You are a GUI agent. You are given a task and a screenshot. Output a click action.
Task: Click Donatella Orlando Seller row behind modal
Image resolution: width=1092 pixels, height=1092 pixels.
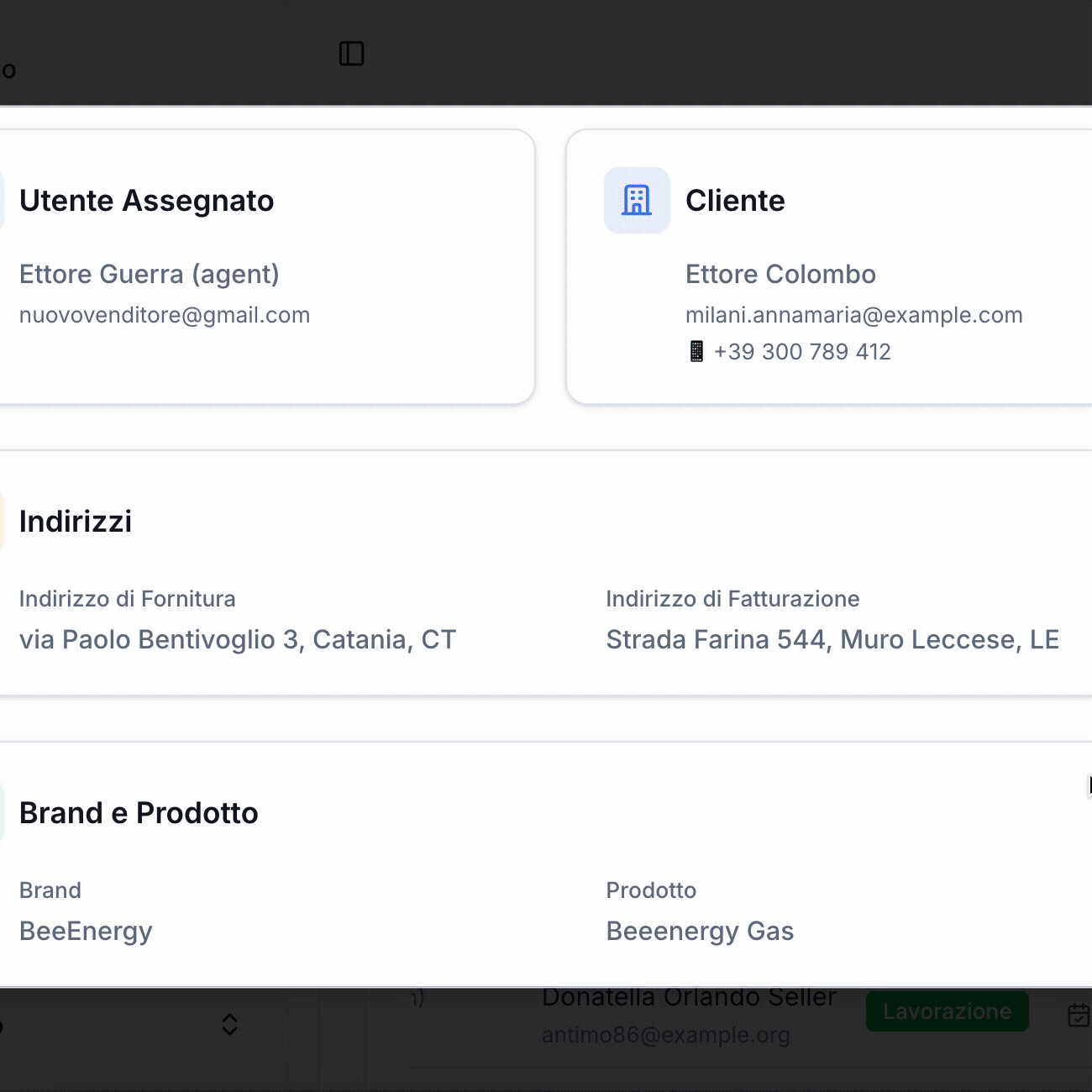point(689,999)
